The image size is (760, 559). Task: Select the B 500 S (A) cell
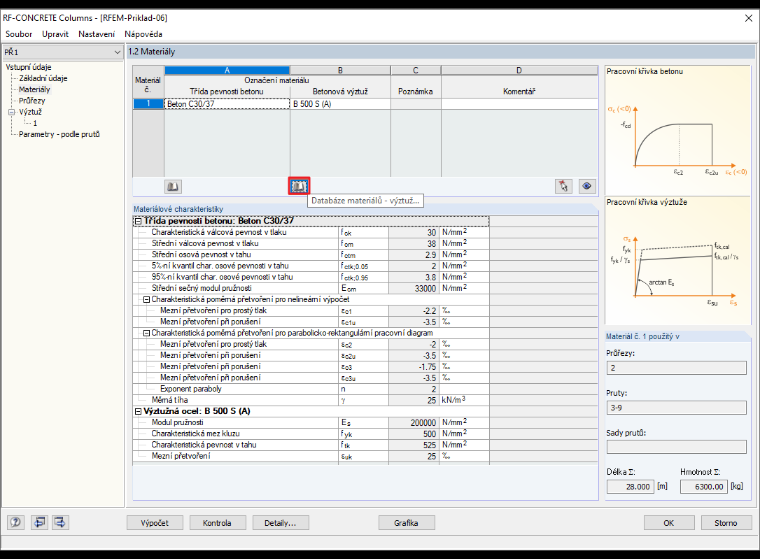point(340,104)
